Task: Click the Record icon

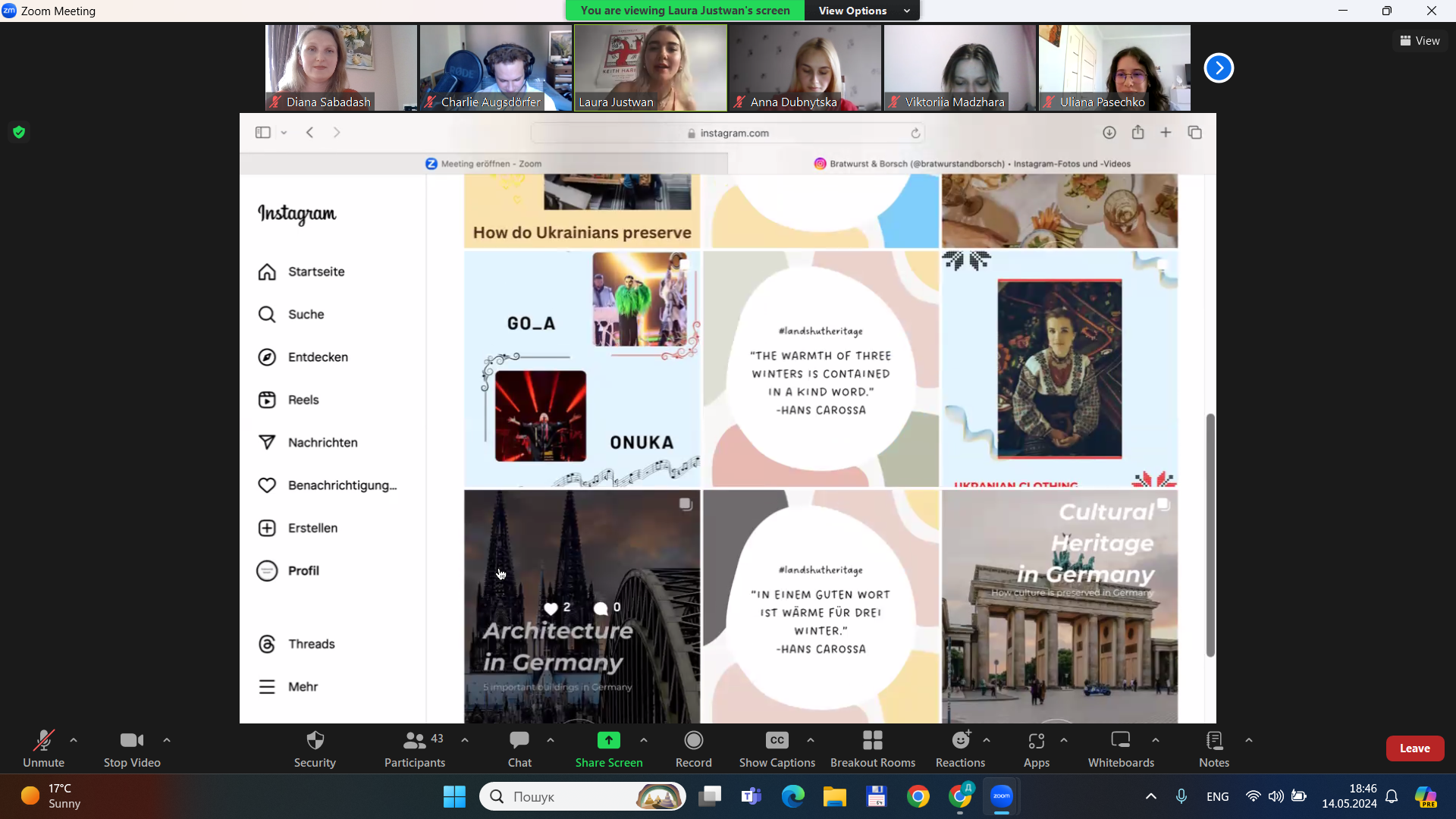Action: pos(693,740)
